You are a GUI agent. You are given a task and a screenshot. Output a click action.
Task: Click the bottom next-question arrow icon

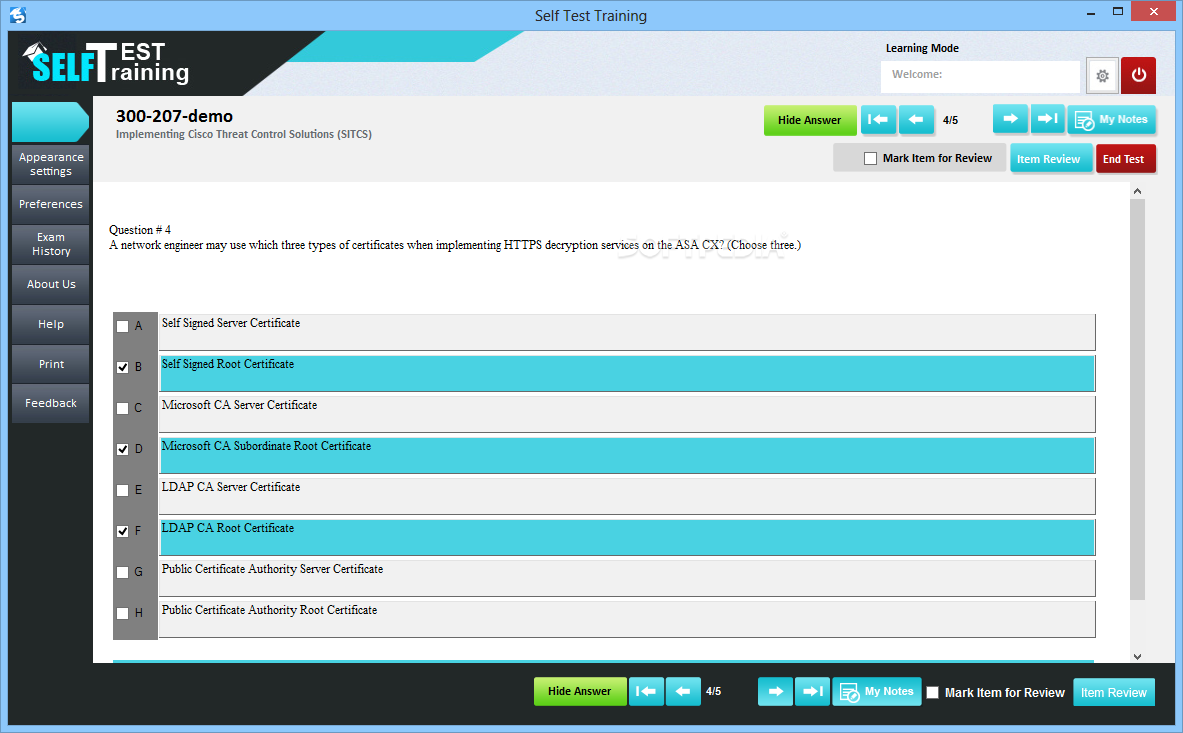pos(776,692)
